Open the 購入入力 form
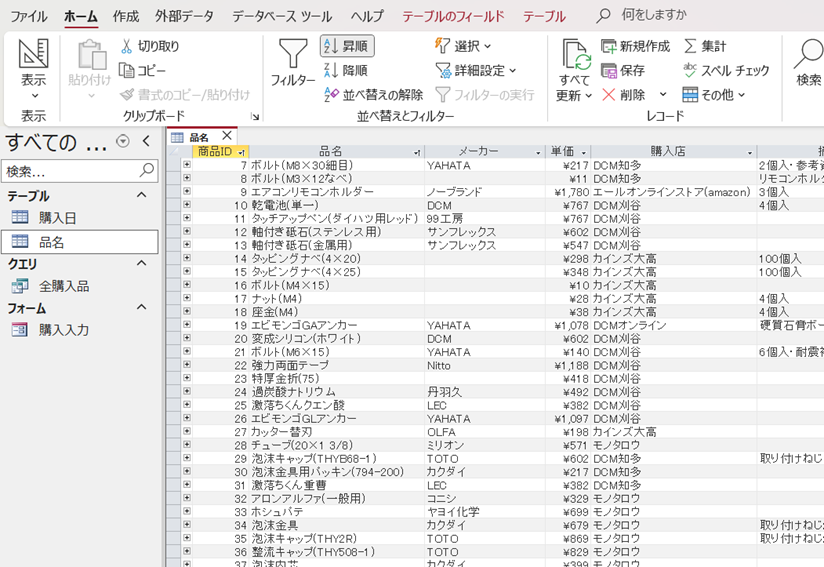This screenshot has height=567, width=824. pyautogui.click(x=64, y=330)
